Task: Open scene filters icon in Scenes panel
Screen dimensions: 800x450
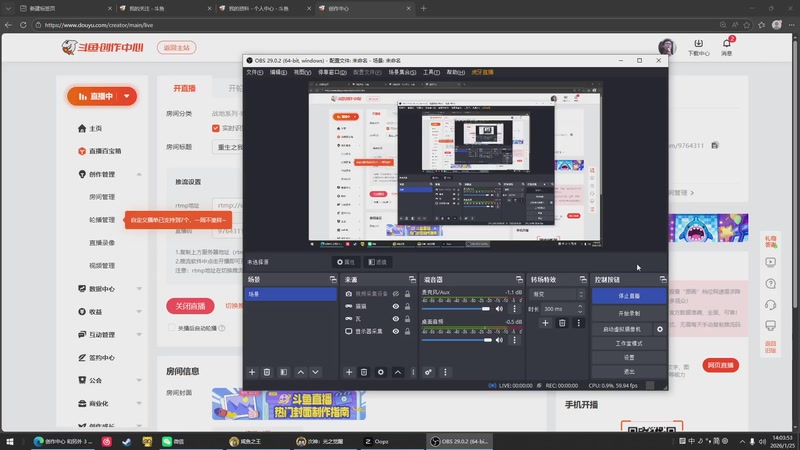Action: pos(284,372)
